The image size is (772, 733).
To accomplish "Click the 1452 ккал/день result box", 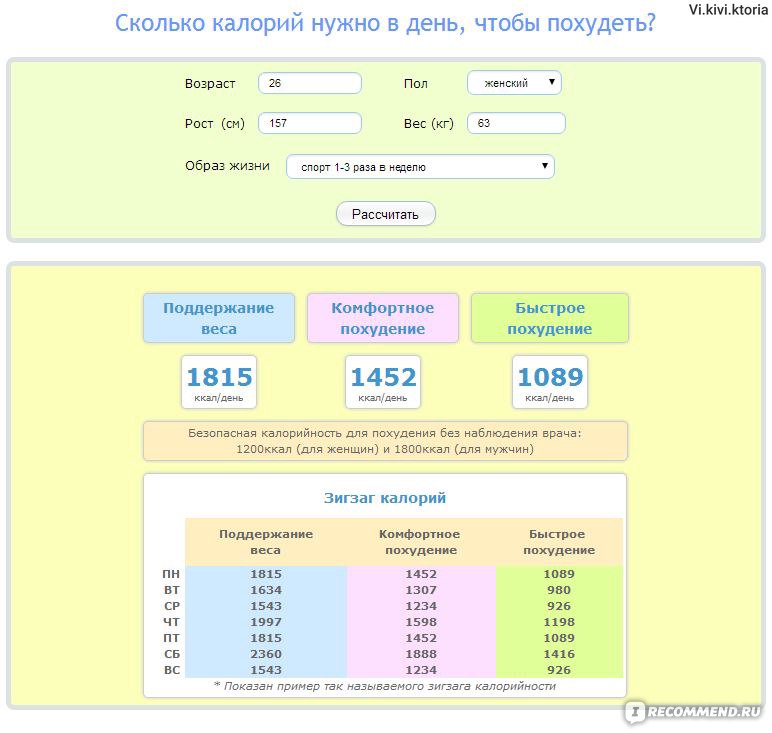I will coord(383,382).
